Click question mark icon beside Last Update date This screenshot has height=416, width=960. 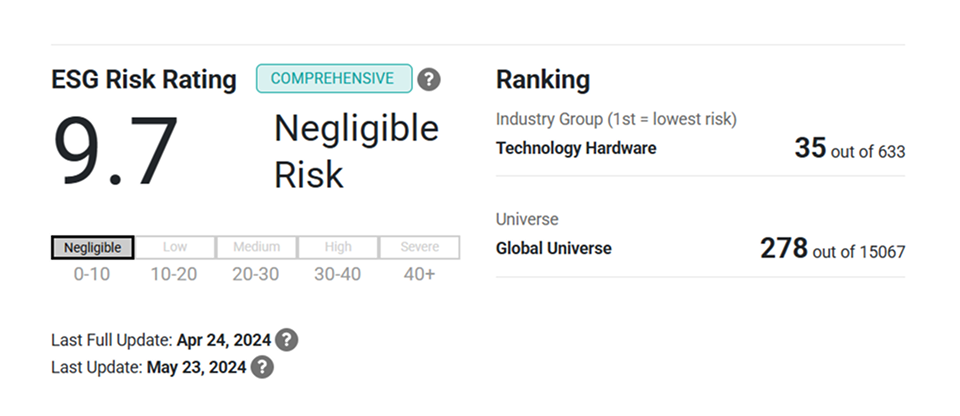[262, 367]
